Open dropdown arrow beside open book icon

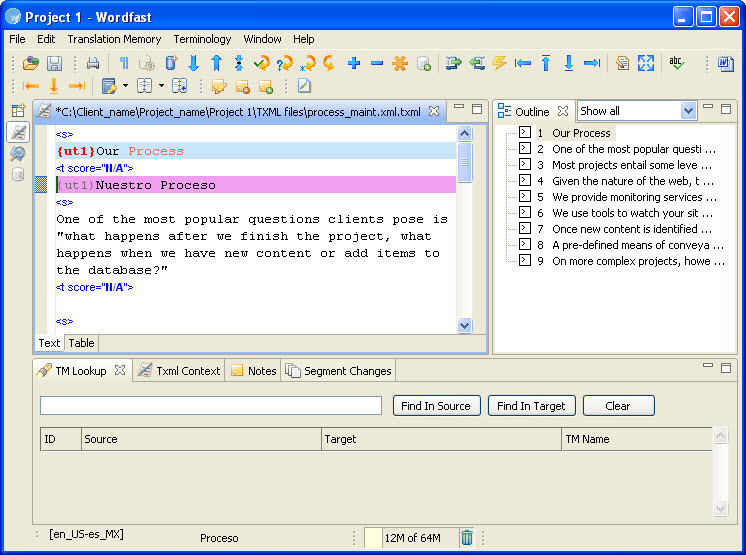click(161, 86)
